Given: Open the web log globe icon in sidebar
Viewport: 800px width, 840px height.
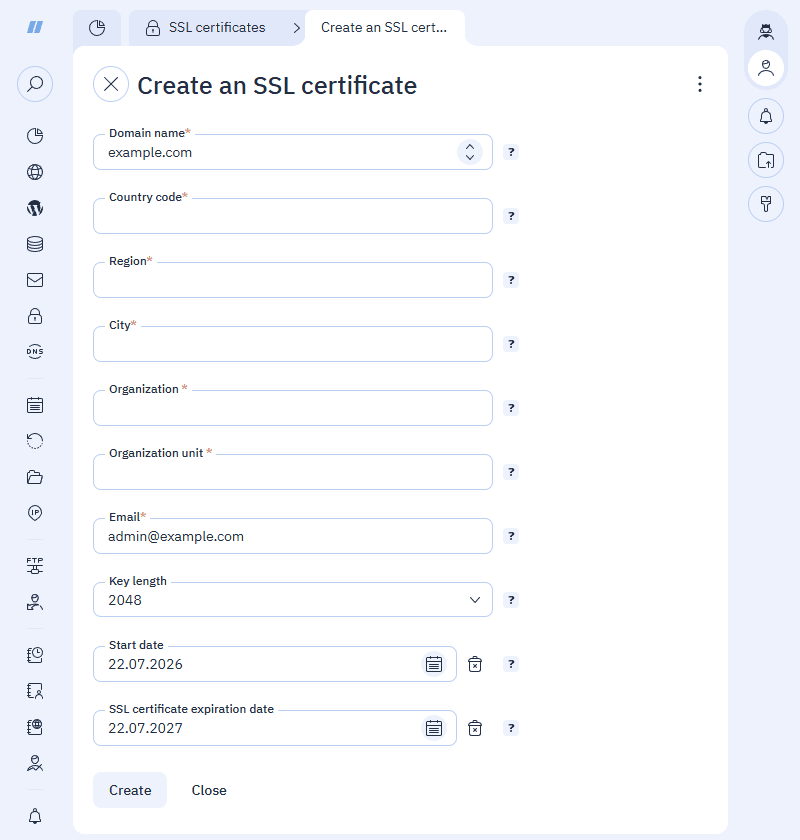Looking at the screenshot, I should pos(35,727).
